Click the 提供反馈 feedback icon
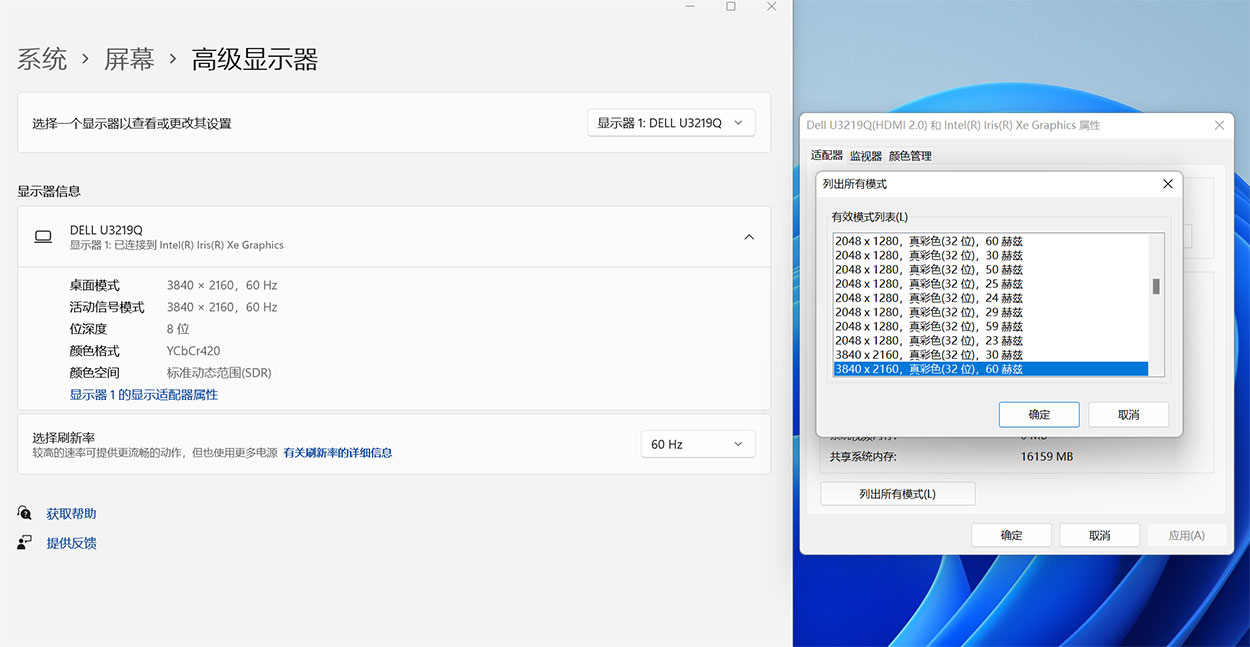Screen dimensions: 1250x647 22,542
